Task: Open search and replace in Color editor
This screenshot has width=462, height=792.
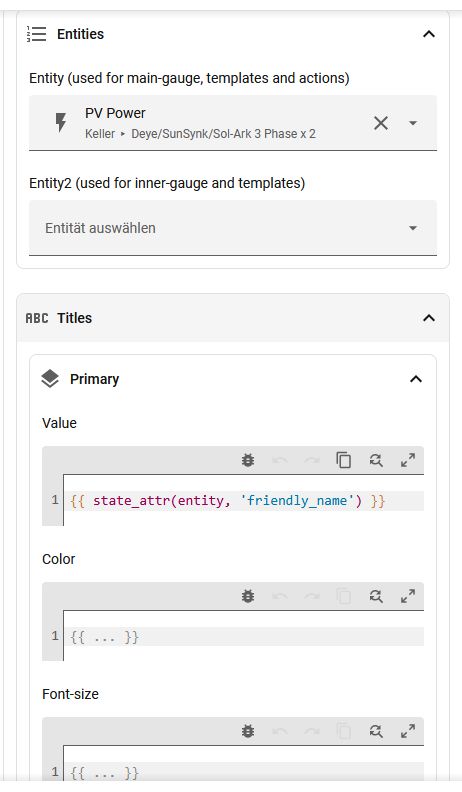Action: coord(376,596)
